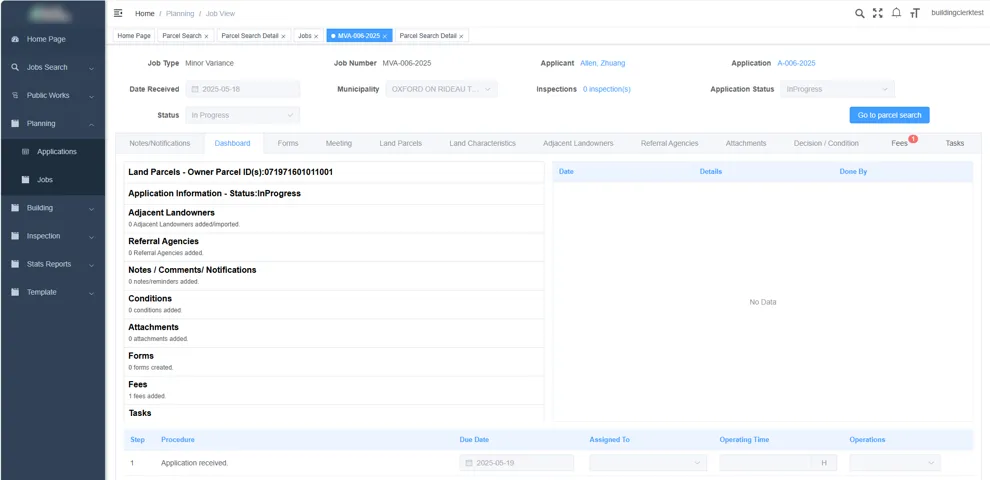The height and width of the screenshot is (480, 990).
Task: Click the Applications submenu icon
Action: pos(25,152)
